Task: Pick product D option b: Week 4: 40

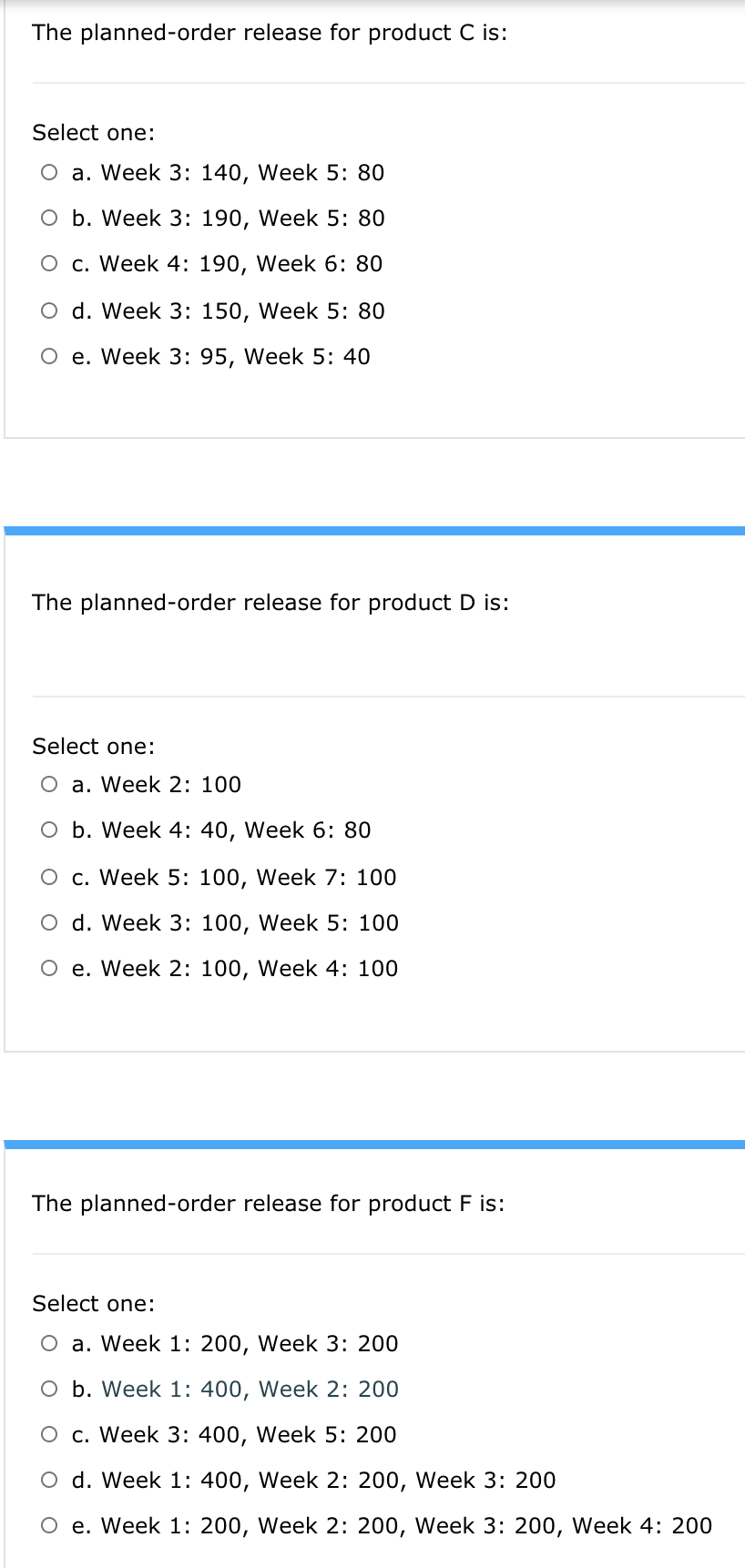Action: pos(49,830)
